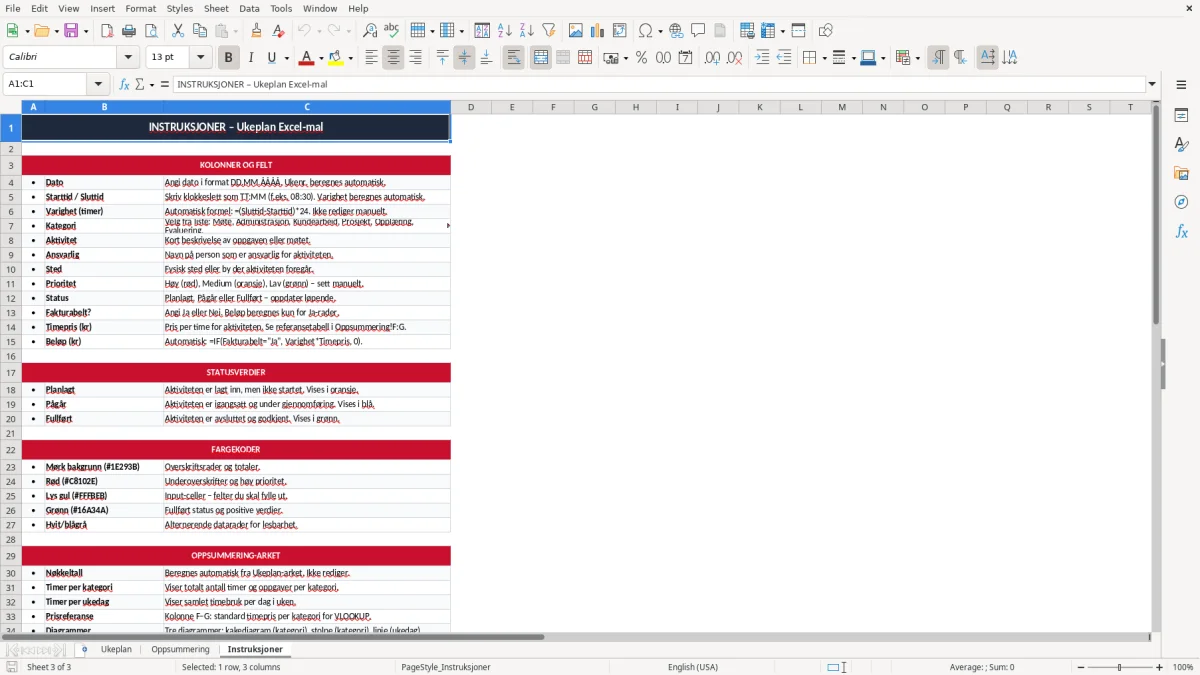The height and width of the screenshot is (675, 1200).
Task: Click the Sort Ascending icon
Action: [x=505, y=31]
